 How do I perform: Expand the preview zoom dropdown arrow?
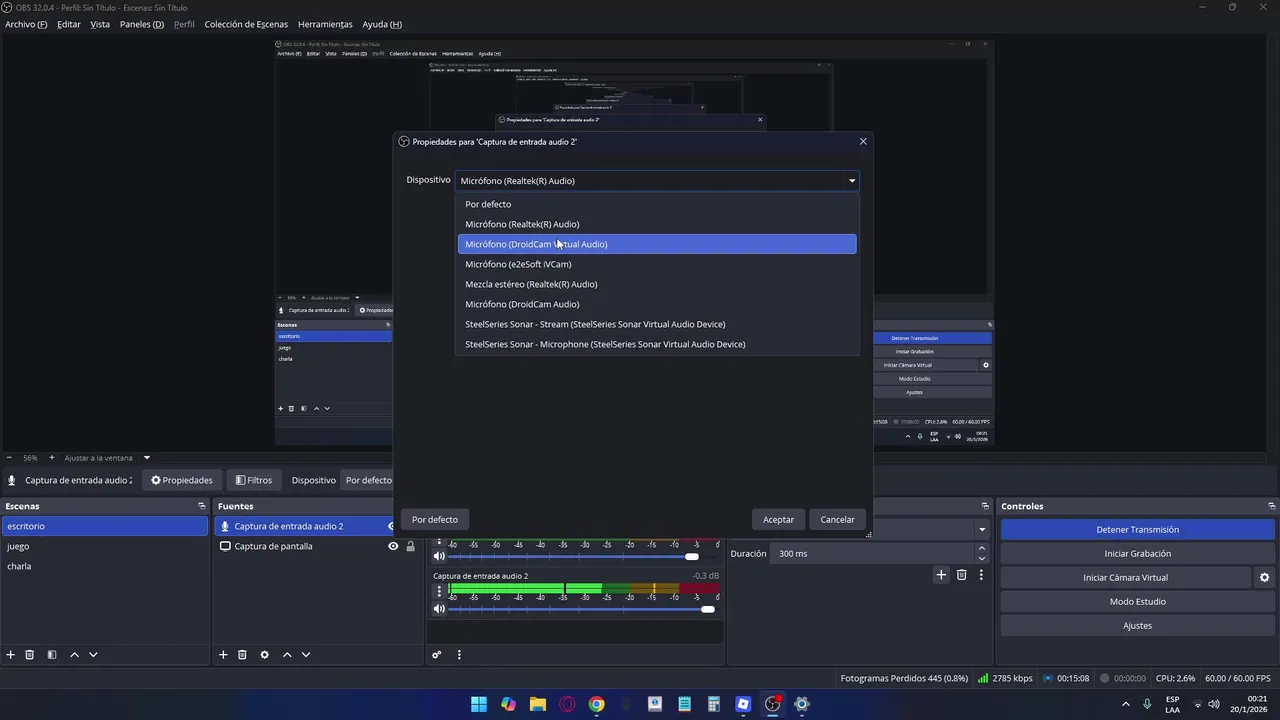tap(146, 458)
